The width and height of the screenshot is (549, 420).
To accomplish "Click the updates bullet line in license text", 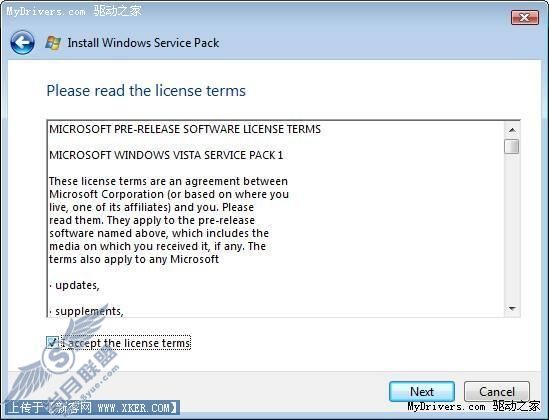I will 74,286.
